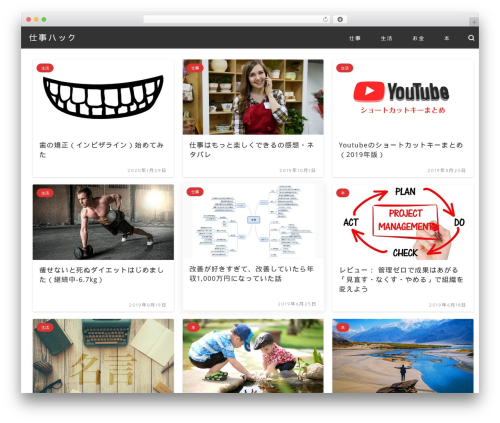Open the man doing dumbbell push-ups thumbnail
The width and height of the screenshot is (500, 423).
(103, 222)
